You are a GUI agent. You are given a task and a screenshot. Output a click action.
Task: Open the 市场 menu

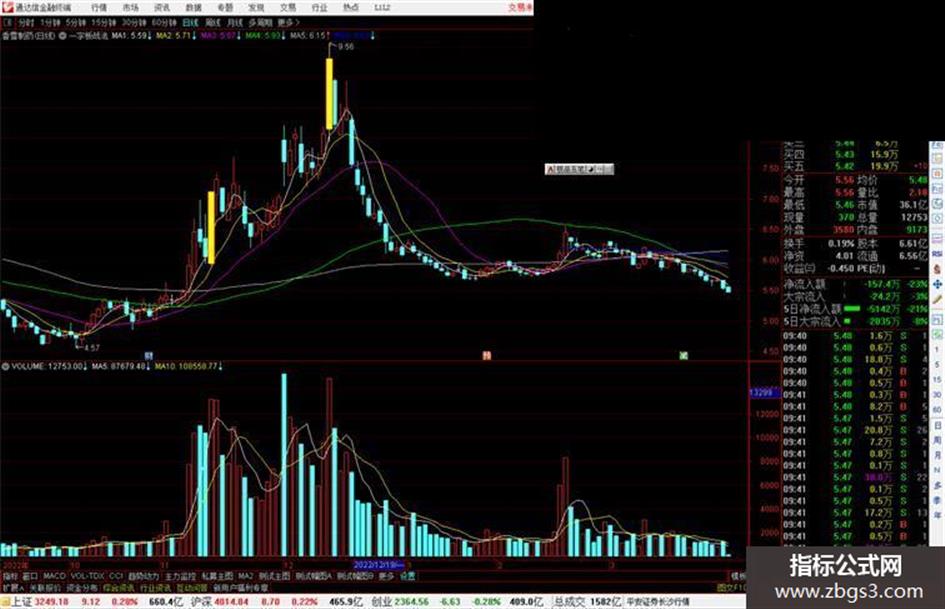click(x=130, y=7)
